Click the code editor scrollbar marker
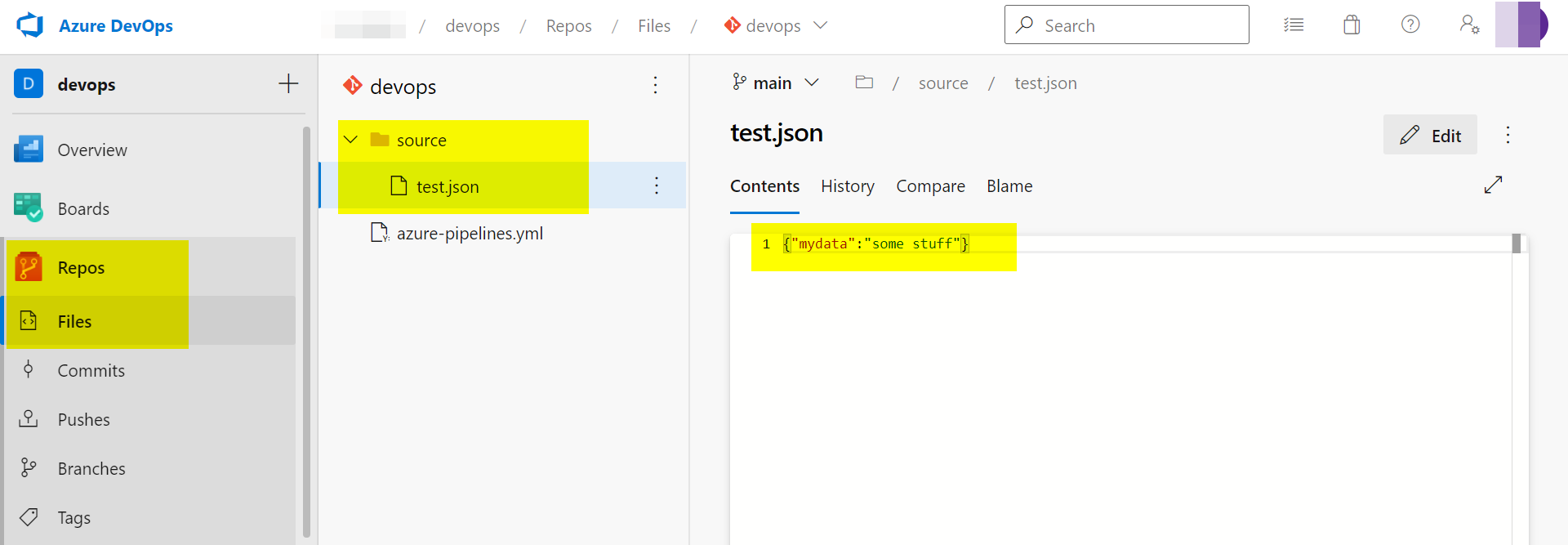1568x545 pixels. 1517,243
